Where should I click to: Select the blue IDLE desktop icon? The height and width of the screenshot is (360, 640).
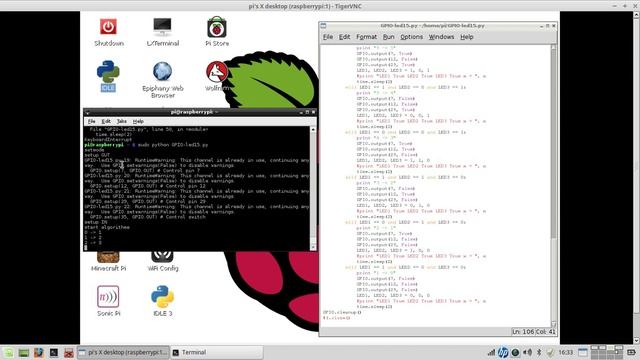pos(108,76)
